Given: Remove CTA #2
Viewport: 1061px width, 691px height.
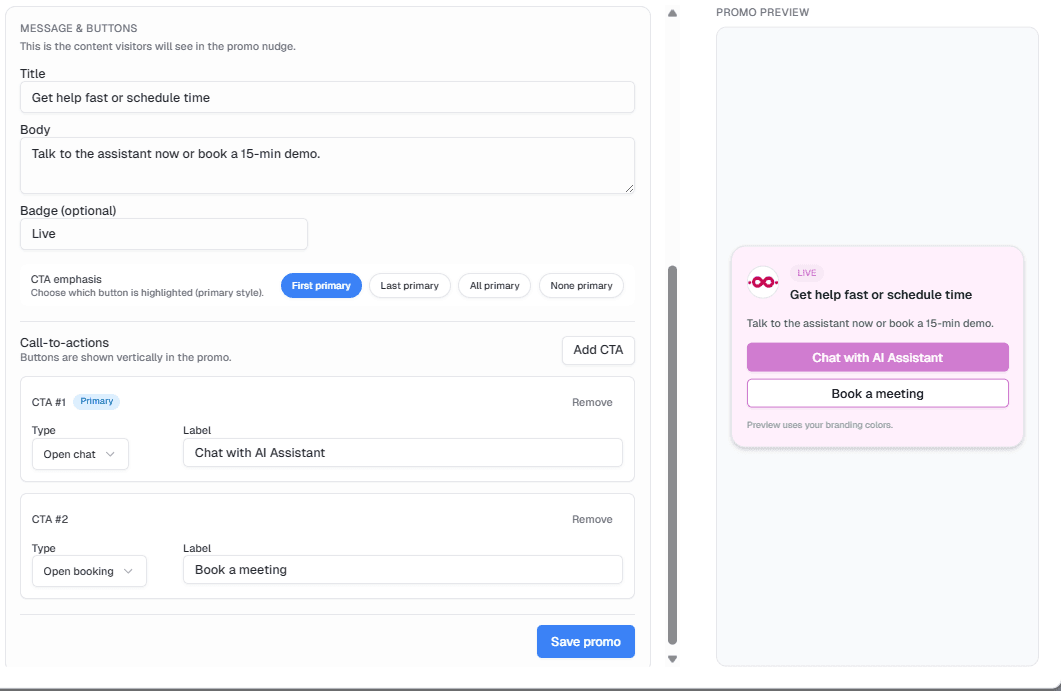Looking at the screenshot, I should tap(592, 520).
